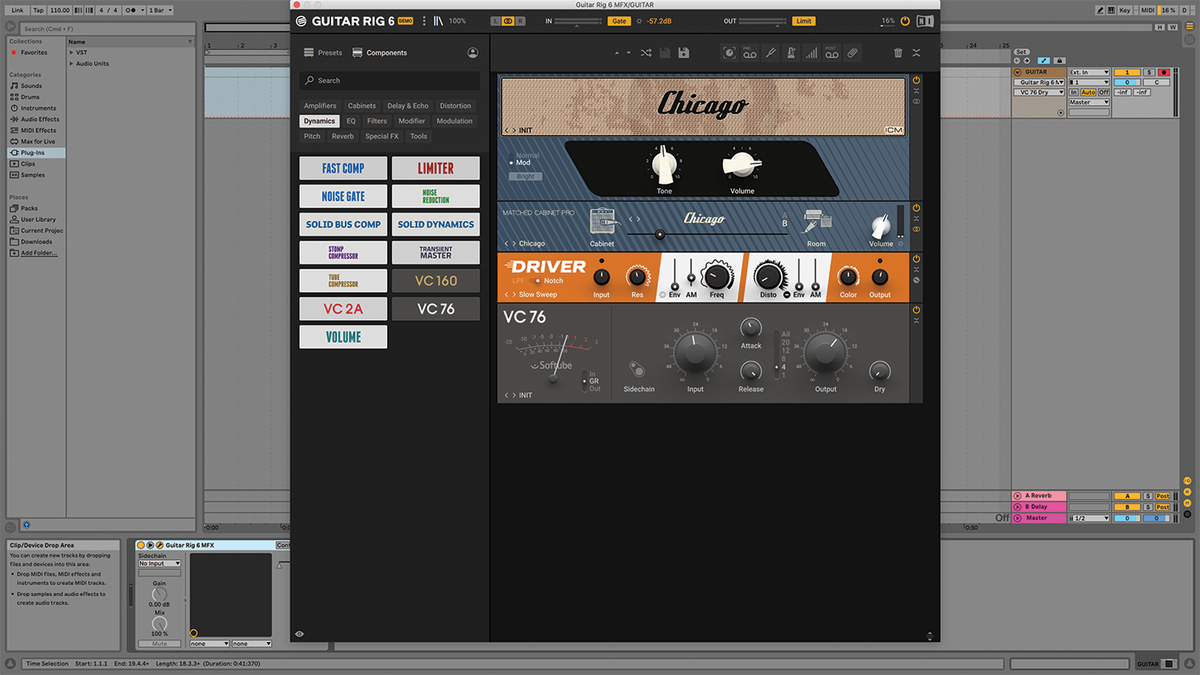The width and height of the screenshot is (1200, 675).
Task: Click the hot-swap icon on Guitar Rig 6 MFX device
Action: 160,546
